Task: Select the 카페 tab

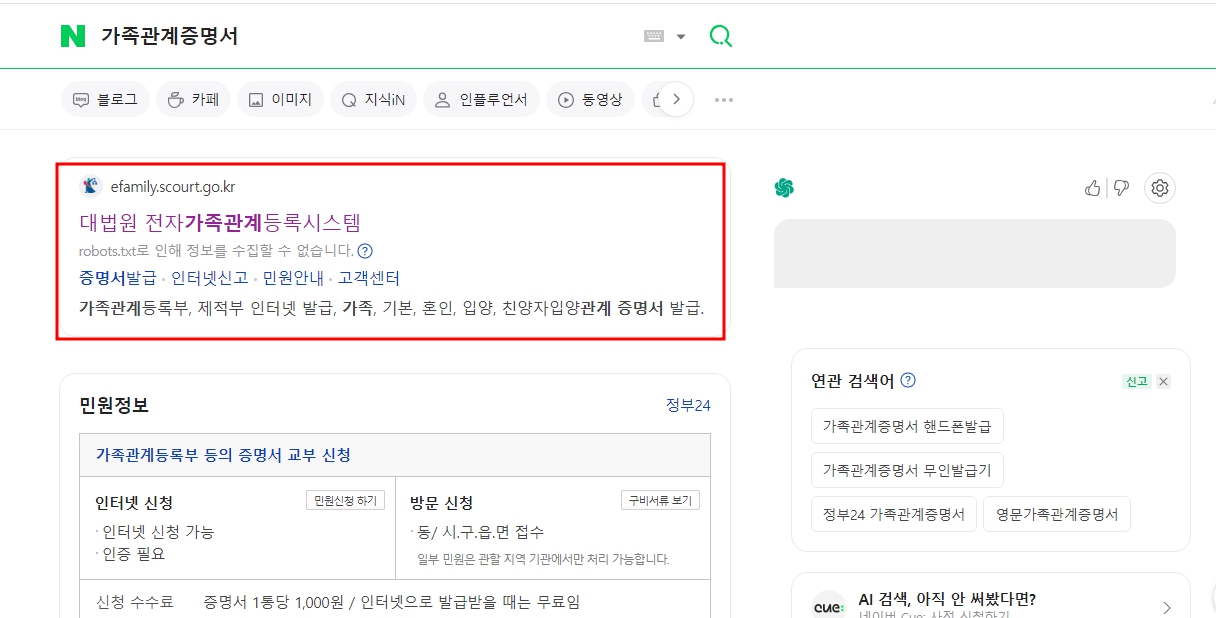Action: (x=193, y=99)
